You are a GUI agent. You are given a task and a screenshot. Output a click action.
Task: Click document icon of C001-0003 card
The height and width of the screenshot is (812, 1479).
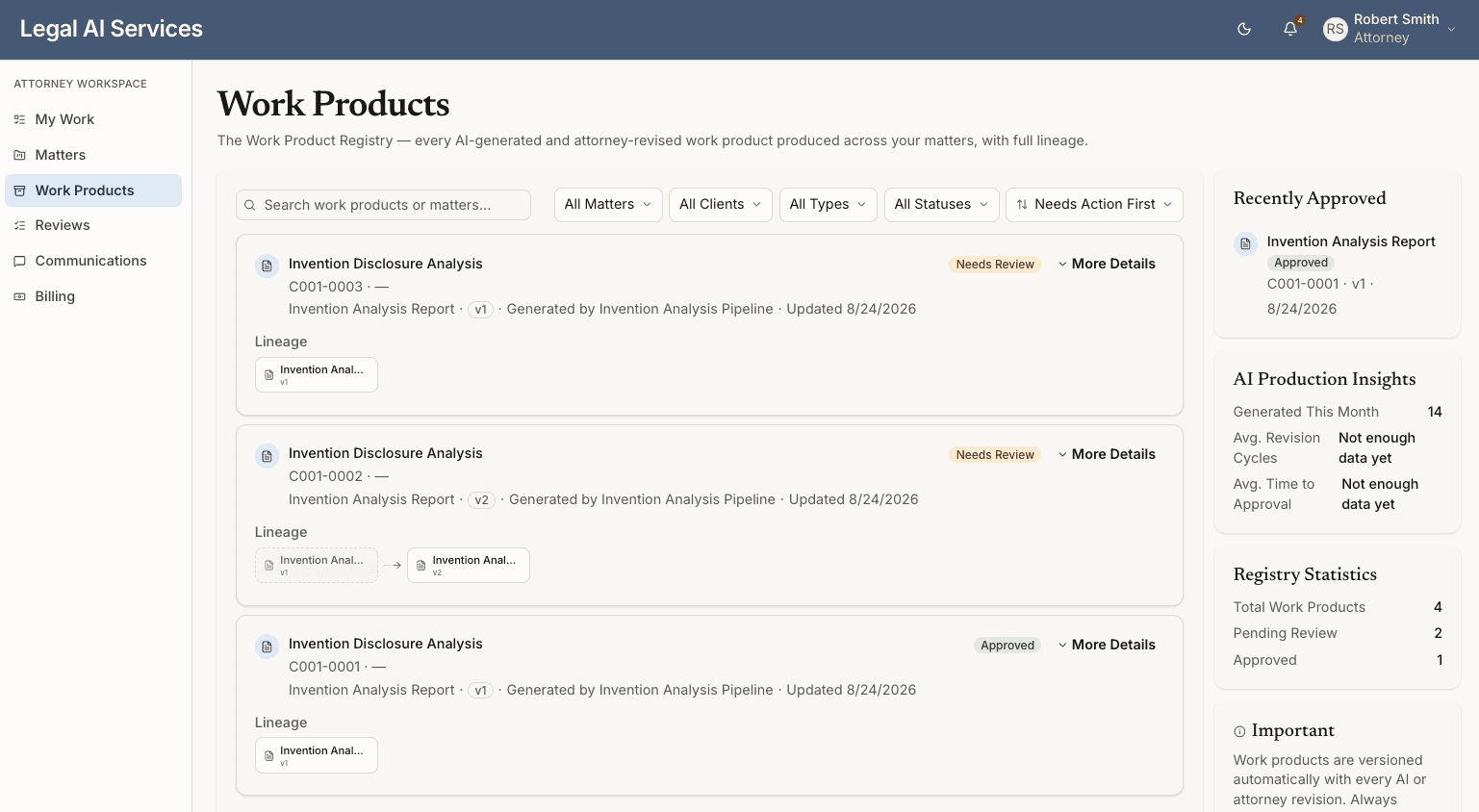267,266
